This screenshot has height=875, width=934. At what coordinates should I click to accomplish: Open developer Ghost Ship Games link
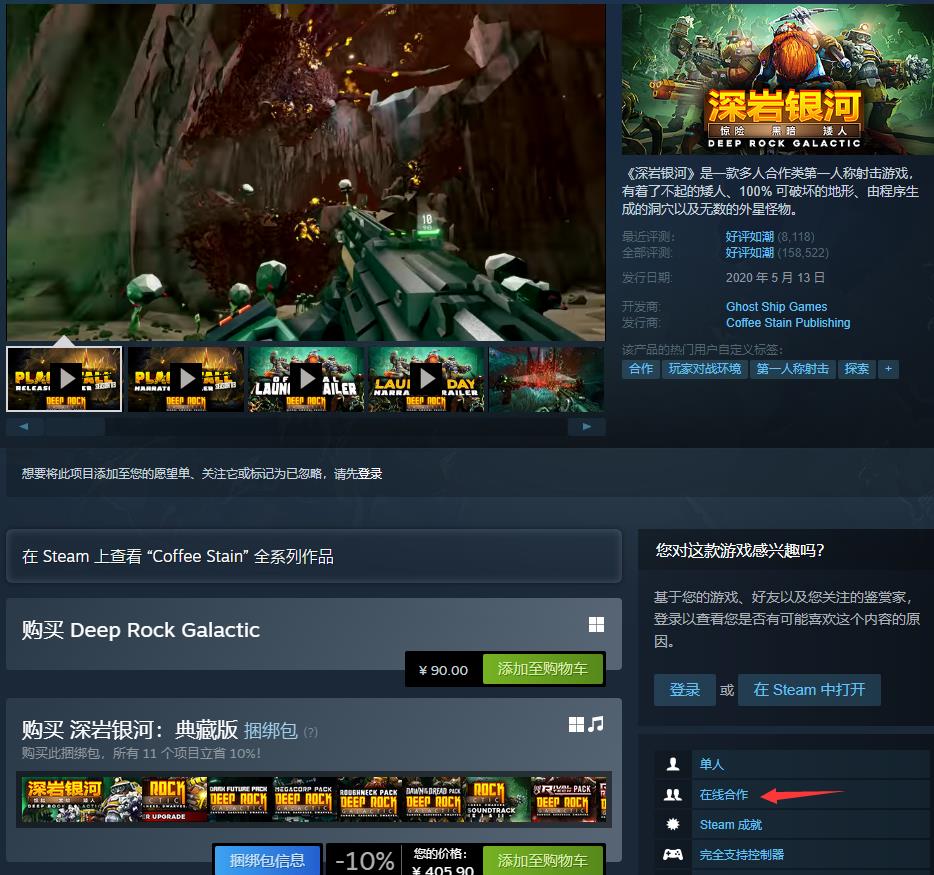click(x=776, y=306)
